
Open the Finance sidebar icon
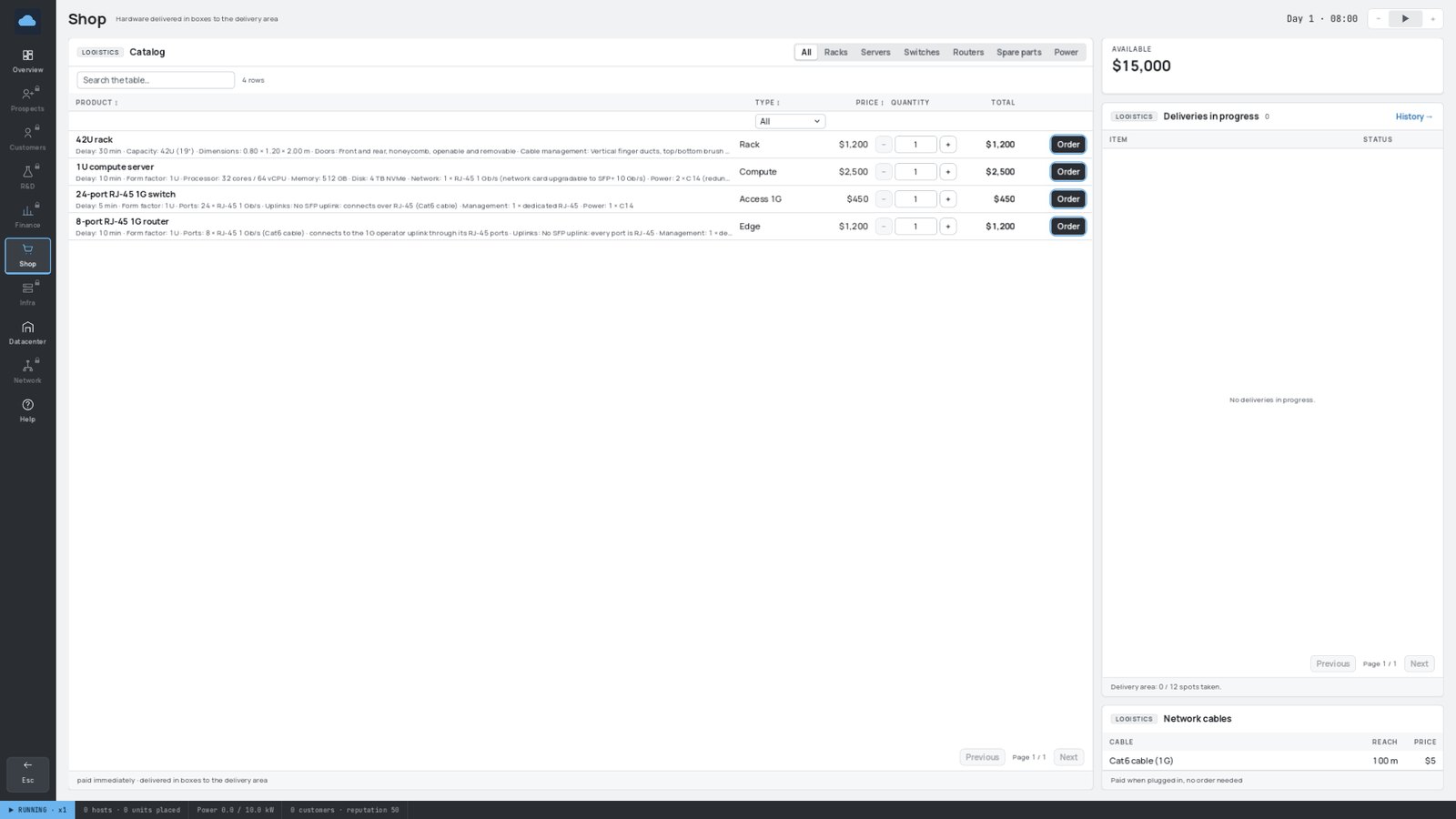[27, 216]
